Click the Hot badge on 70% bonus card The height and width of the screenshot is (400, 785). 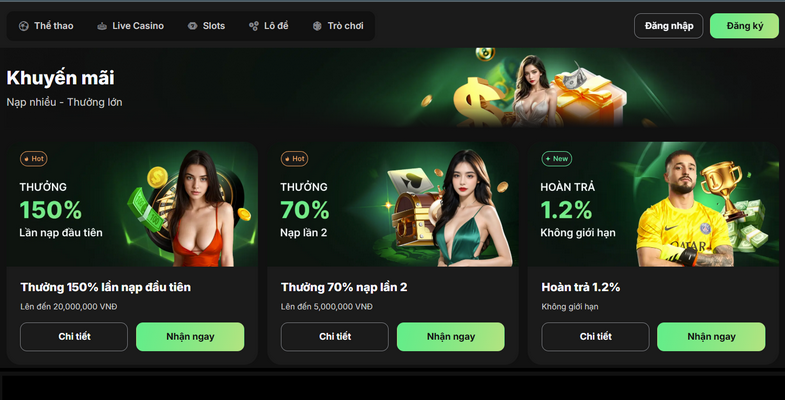click(x=294, y=159)
